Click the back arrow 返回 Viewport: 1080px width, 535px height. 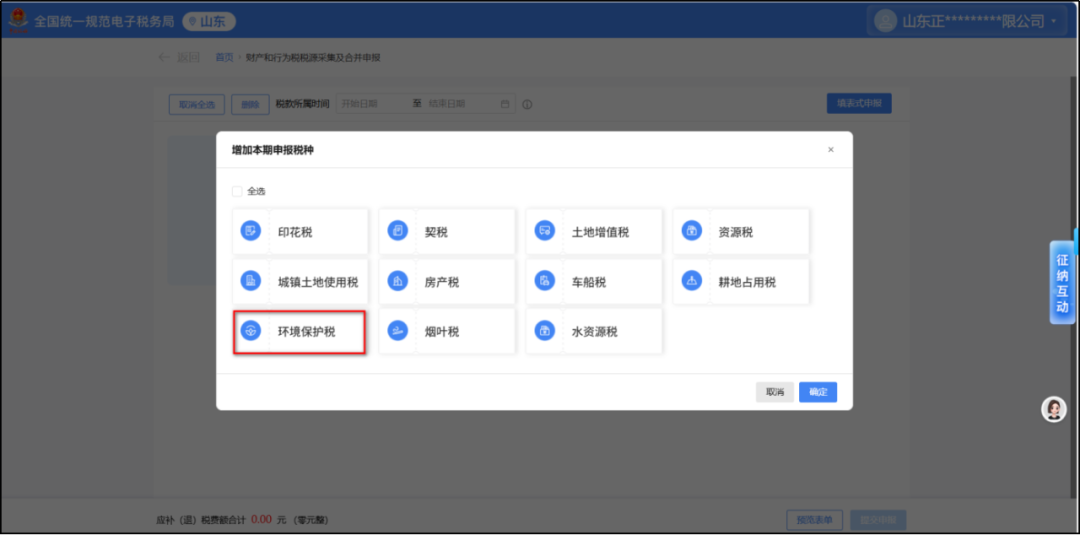[178, 58]
